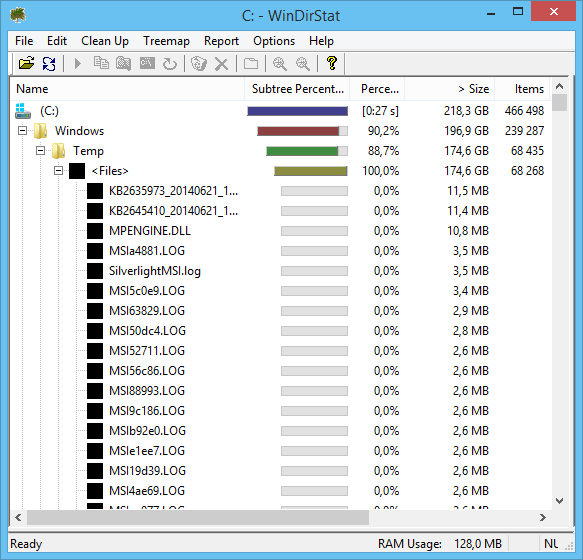Click the vertical scrollbar down arrow
Viewport: 583px width, 560px height.
559,501
